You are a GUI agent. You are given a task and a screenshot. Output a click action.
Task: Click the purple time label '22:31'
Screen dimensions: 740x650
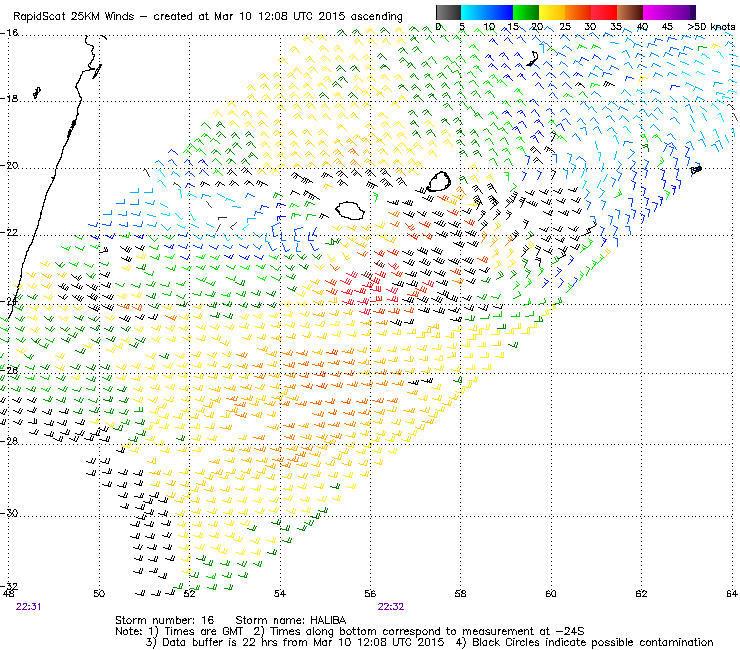pyautogui.click(x=28, y=607)
